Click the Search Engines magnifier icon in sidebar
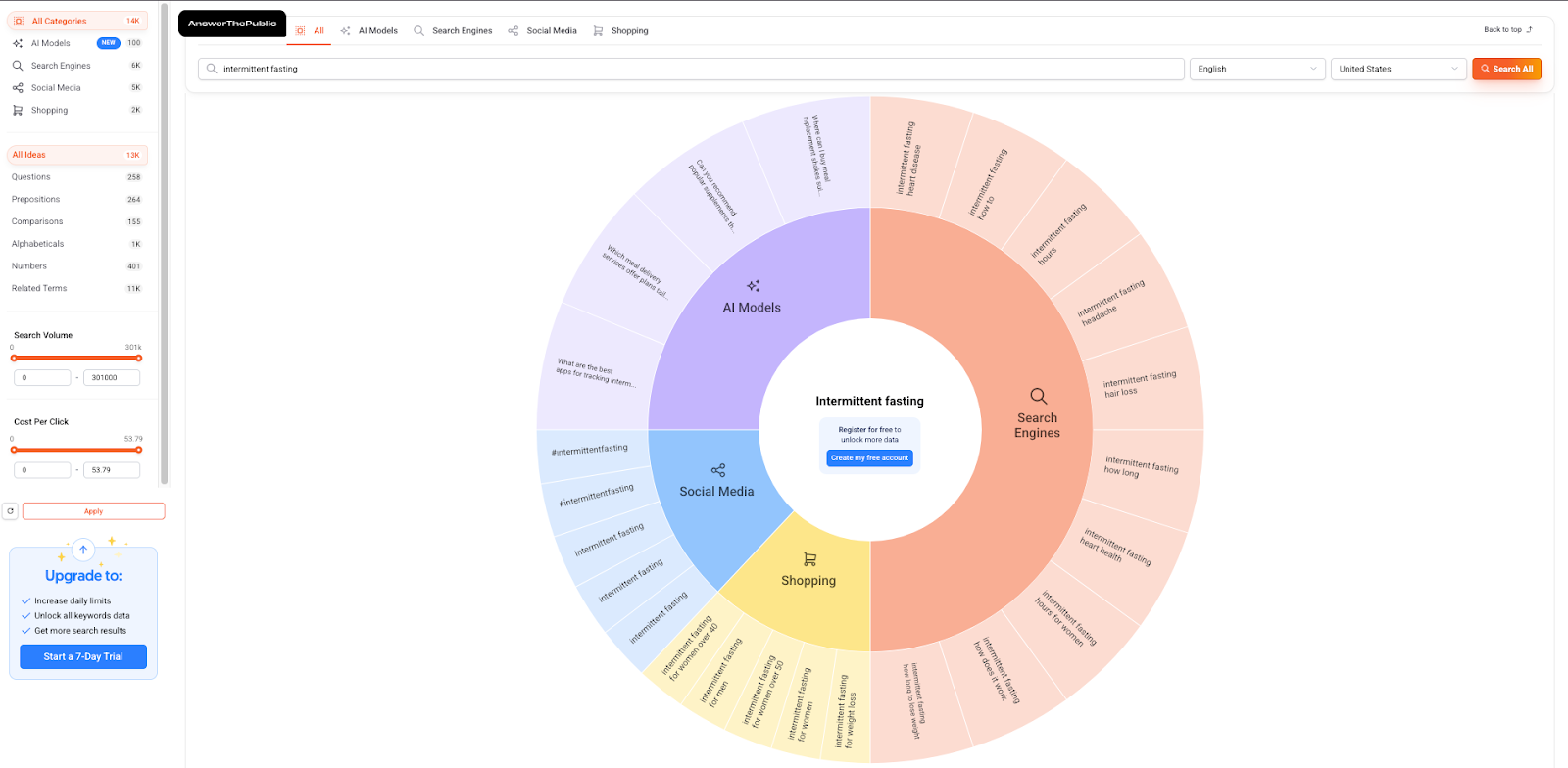Screen dimensions: 1568x768 click(18, 66)
